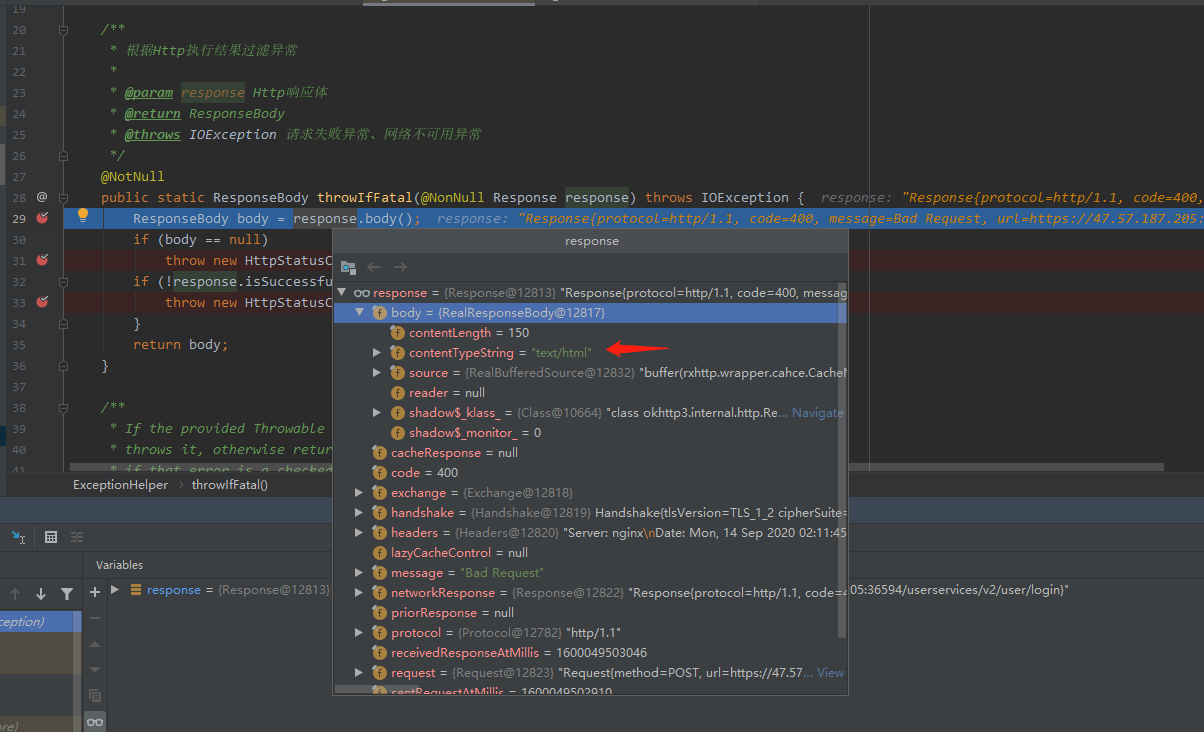Click the Add watch plus icon
Viewport: 1204px width, 732px height.
pyautogui.click(x=94, y=590)
